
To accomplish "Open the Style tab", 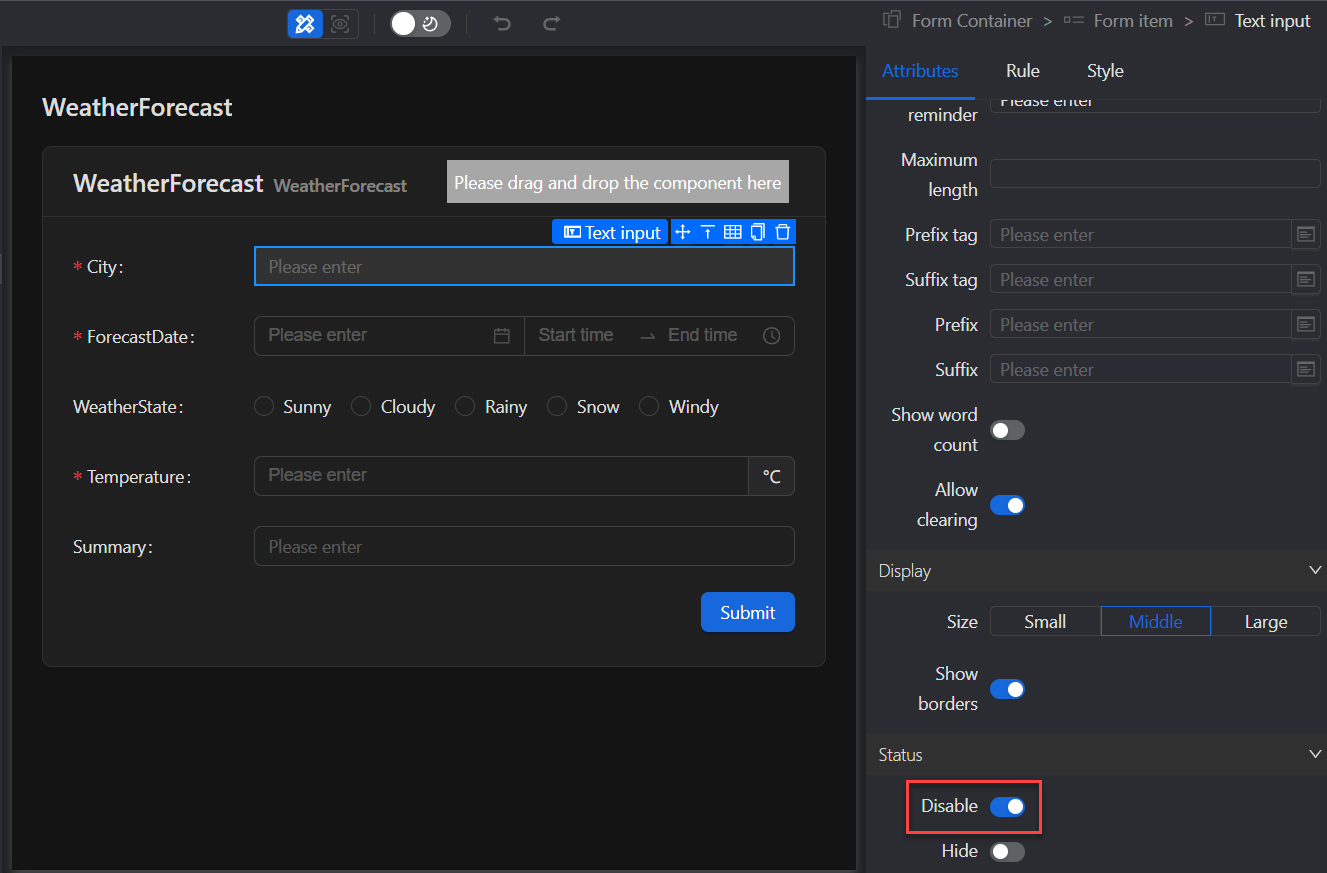I will 1105,71.
